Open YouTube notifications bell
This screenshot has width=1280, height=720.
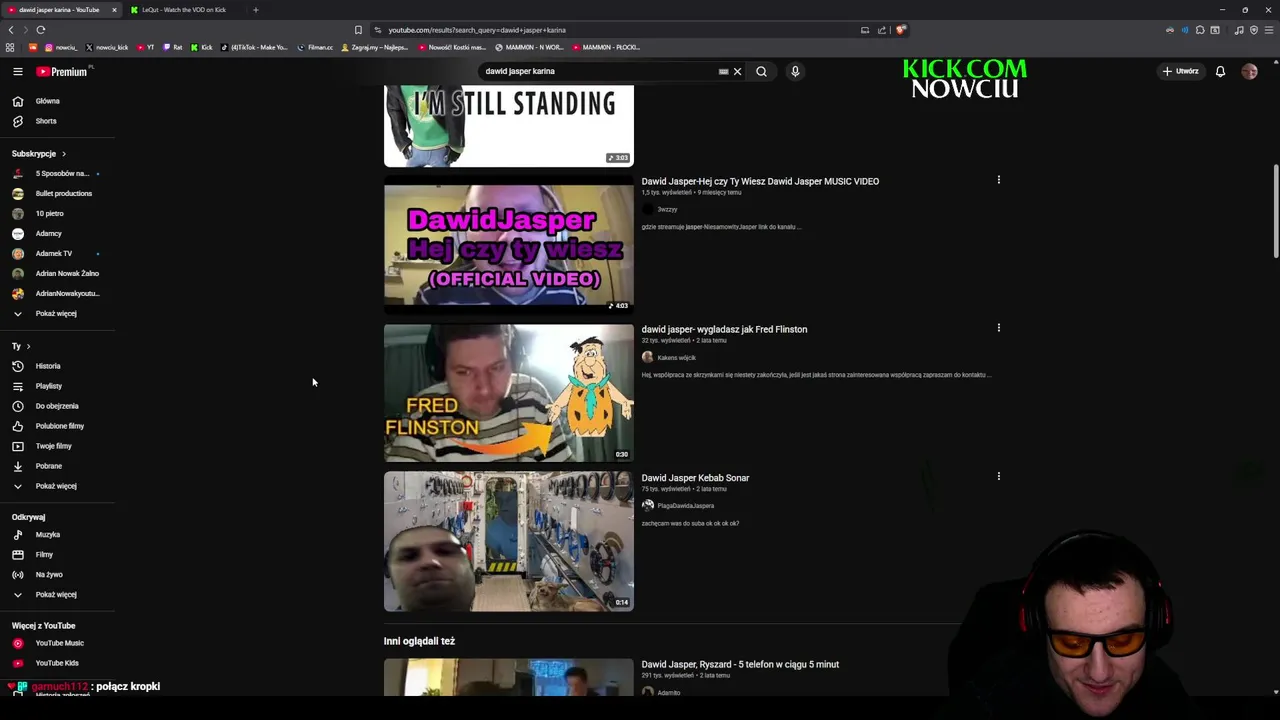[x=1220, y=71]
